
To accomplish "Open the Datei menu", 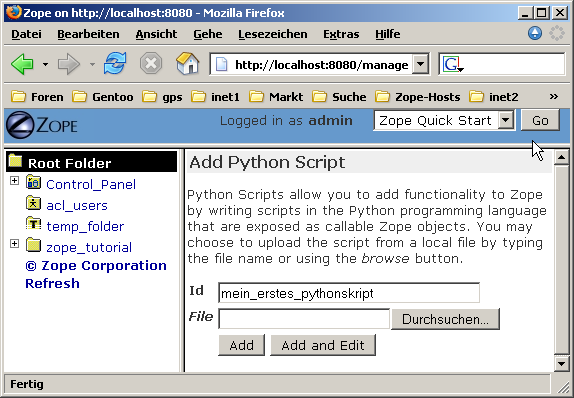I will [26, 34].
